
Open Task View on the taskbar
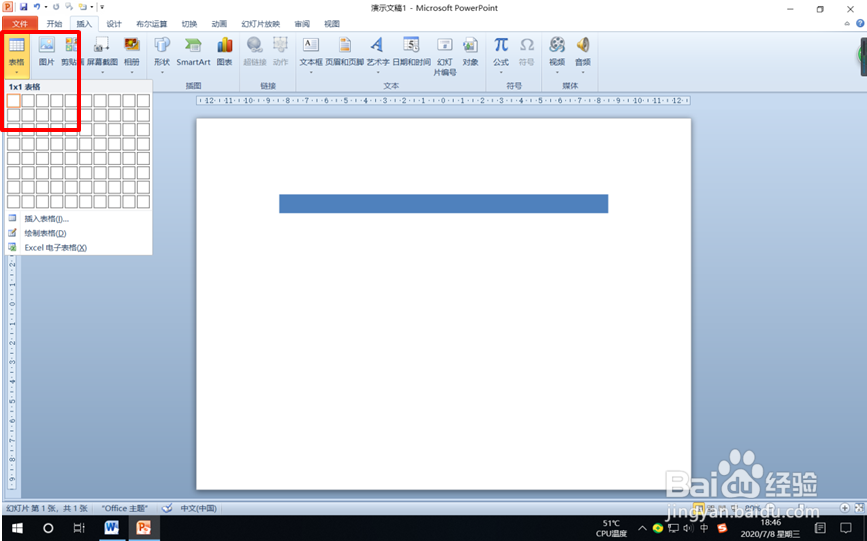(x=79, y=528)
